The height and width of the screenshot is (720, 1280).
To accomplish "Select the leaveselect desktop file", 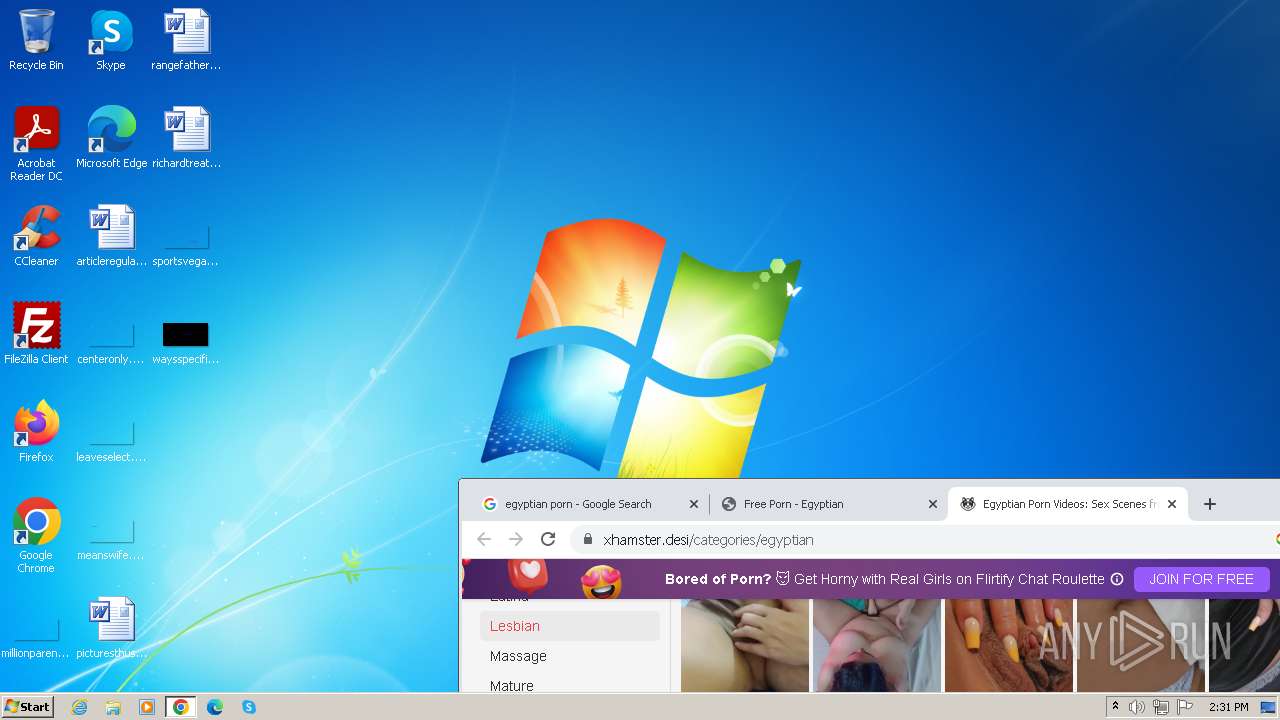I will tap(111, 440).
